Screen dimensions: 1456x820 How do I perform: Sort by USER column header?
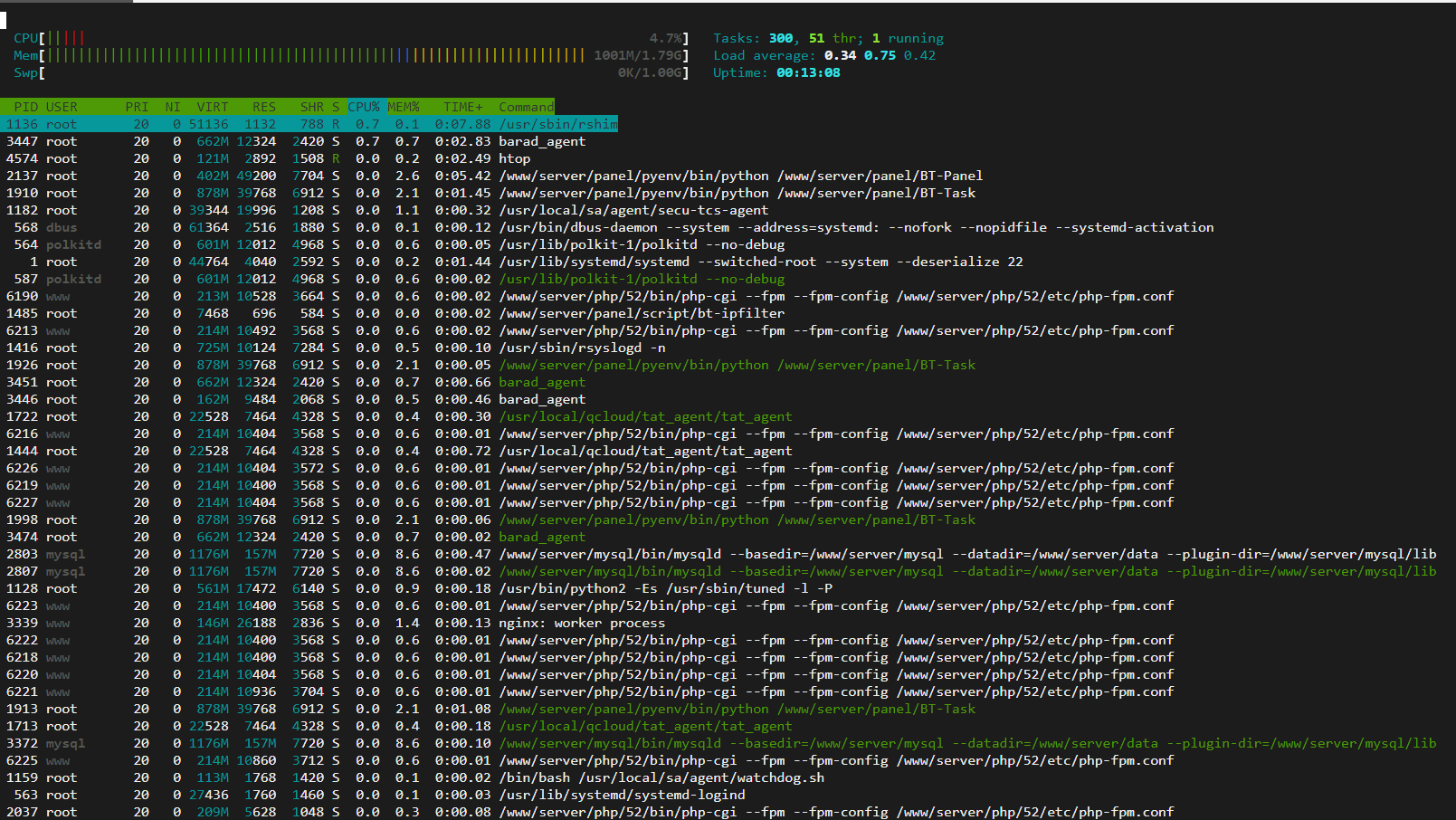(x=62, y=107)
